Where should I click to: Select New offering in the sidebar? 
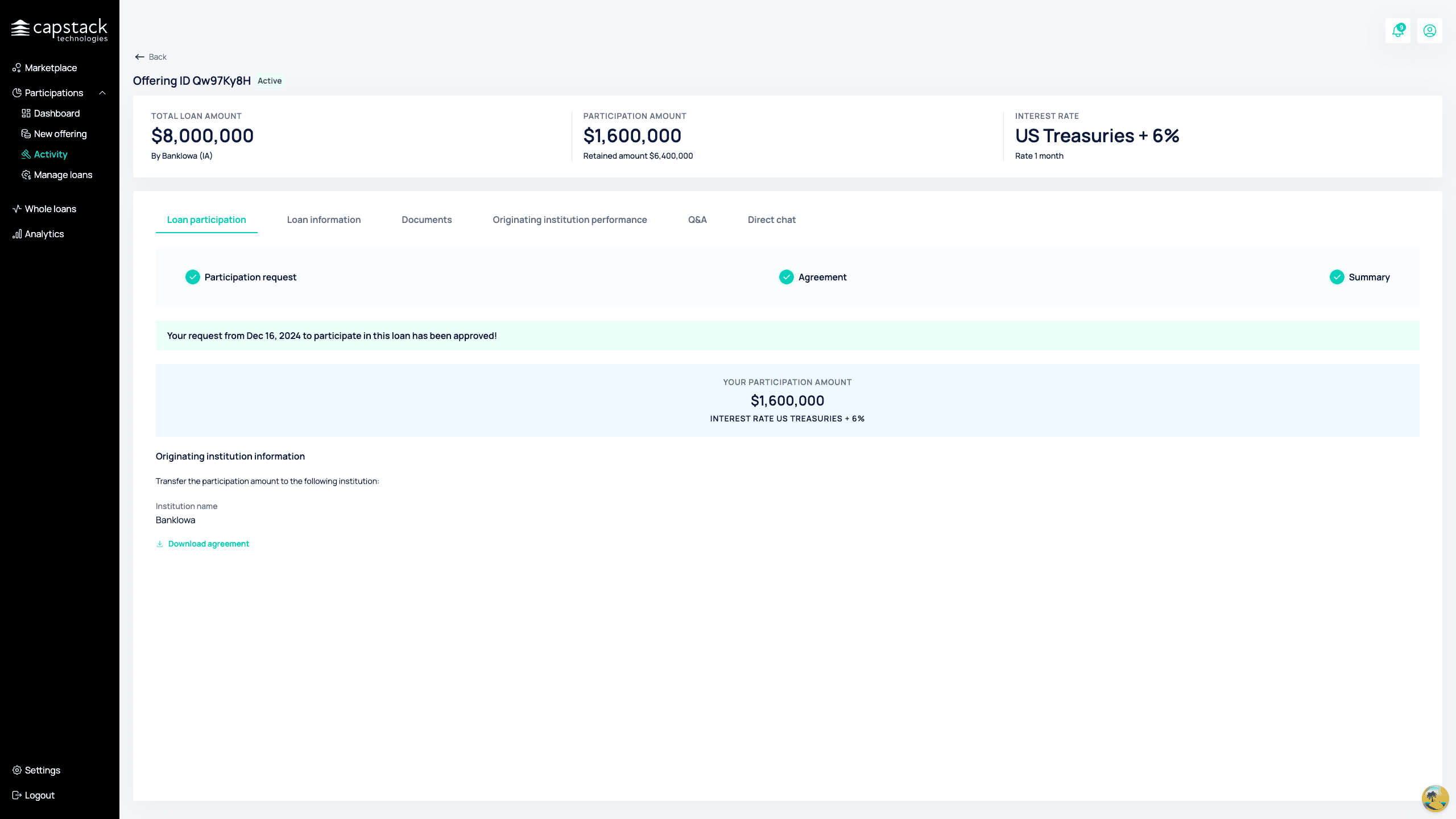tap(60, 134)
